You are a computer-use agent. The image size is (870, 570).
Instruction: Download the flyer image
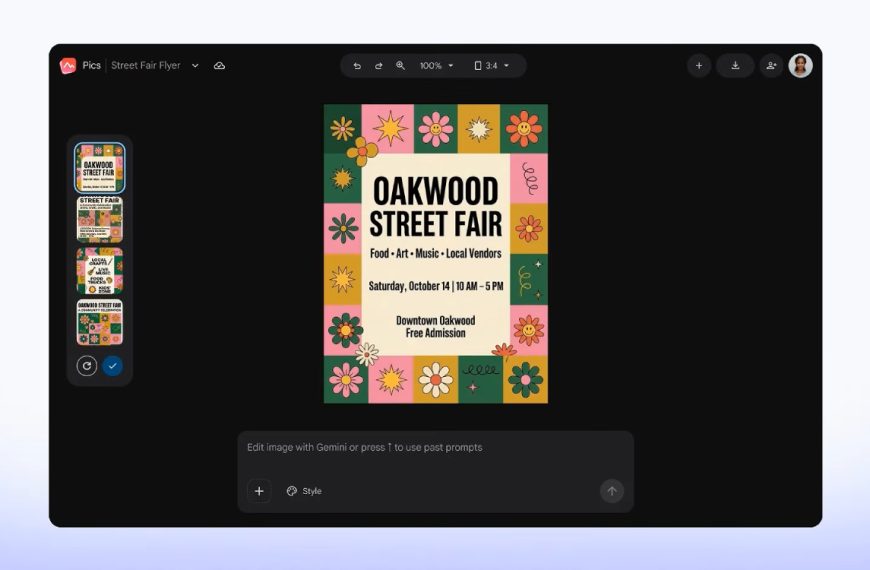[735, 65]
